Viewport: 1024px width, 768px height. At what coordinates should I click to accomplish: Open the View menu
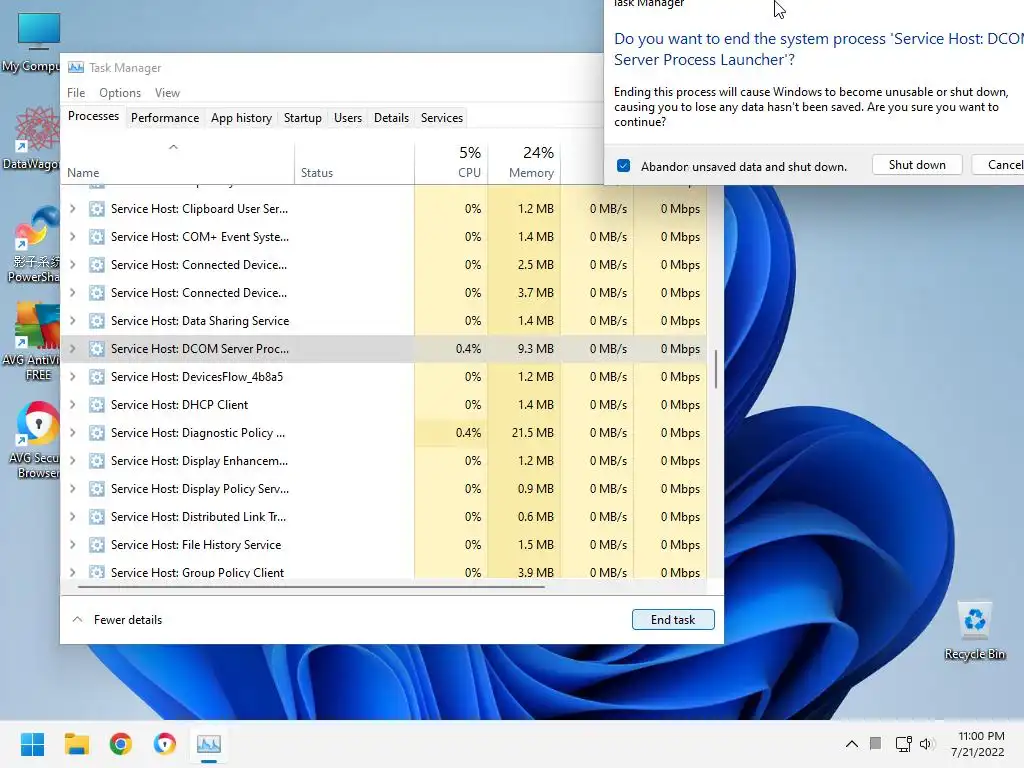coord(167,93)
